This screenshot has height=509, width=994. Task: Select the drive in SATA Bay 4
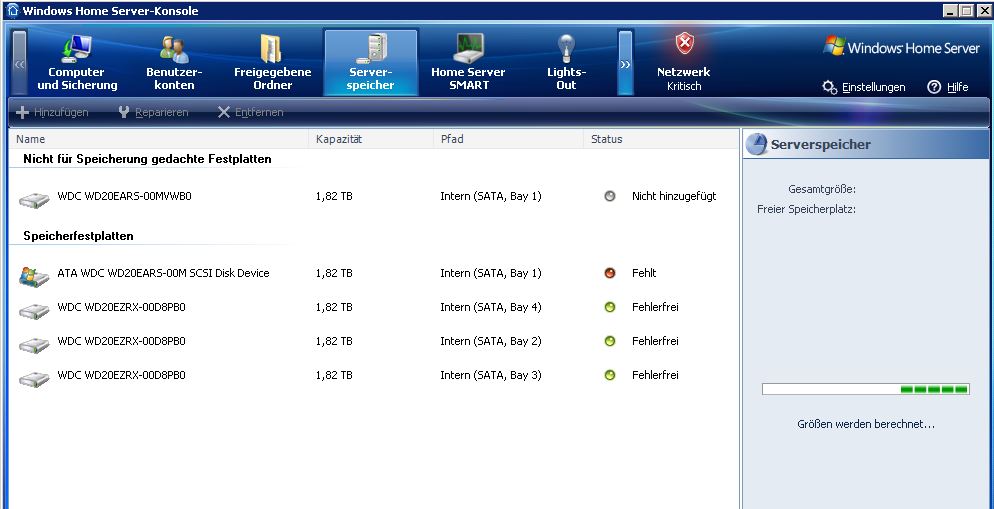pos(124,307)
